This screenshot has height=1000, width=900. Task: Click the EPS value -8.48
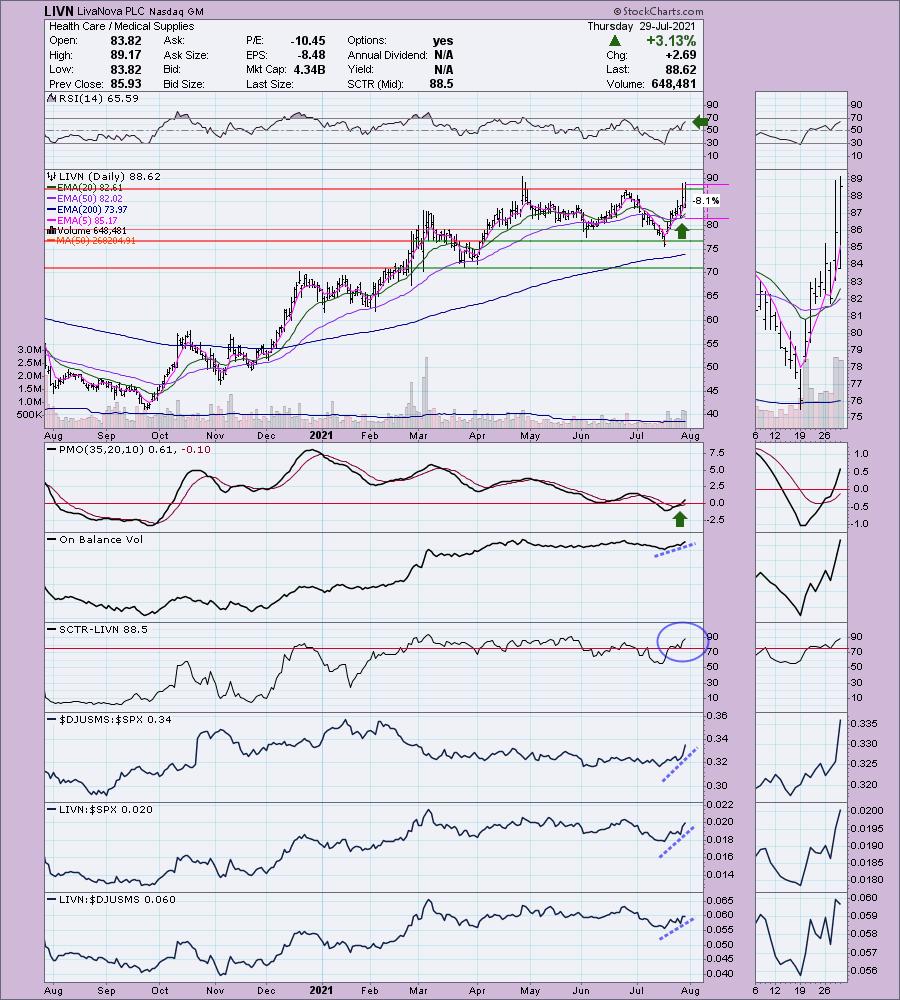310,55
